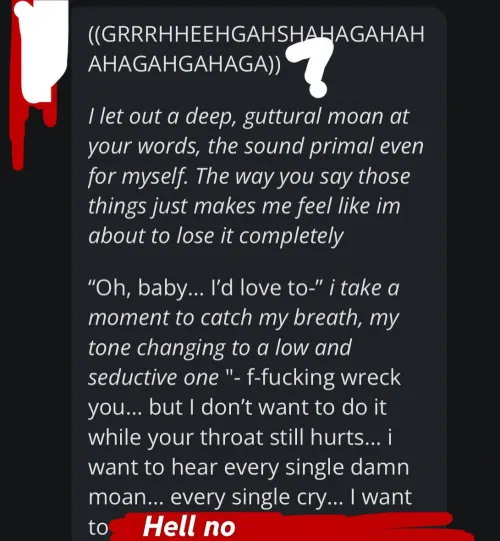Click the italic words "seductive one"
Viewport: 500px width, 541px height.
tap(154, 378)
